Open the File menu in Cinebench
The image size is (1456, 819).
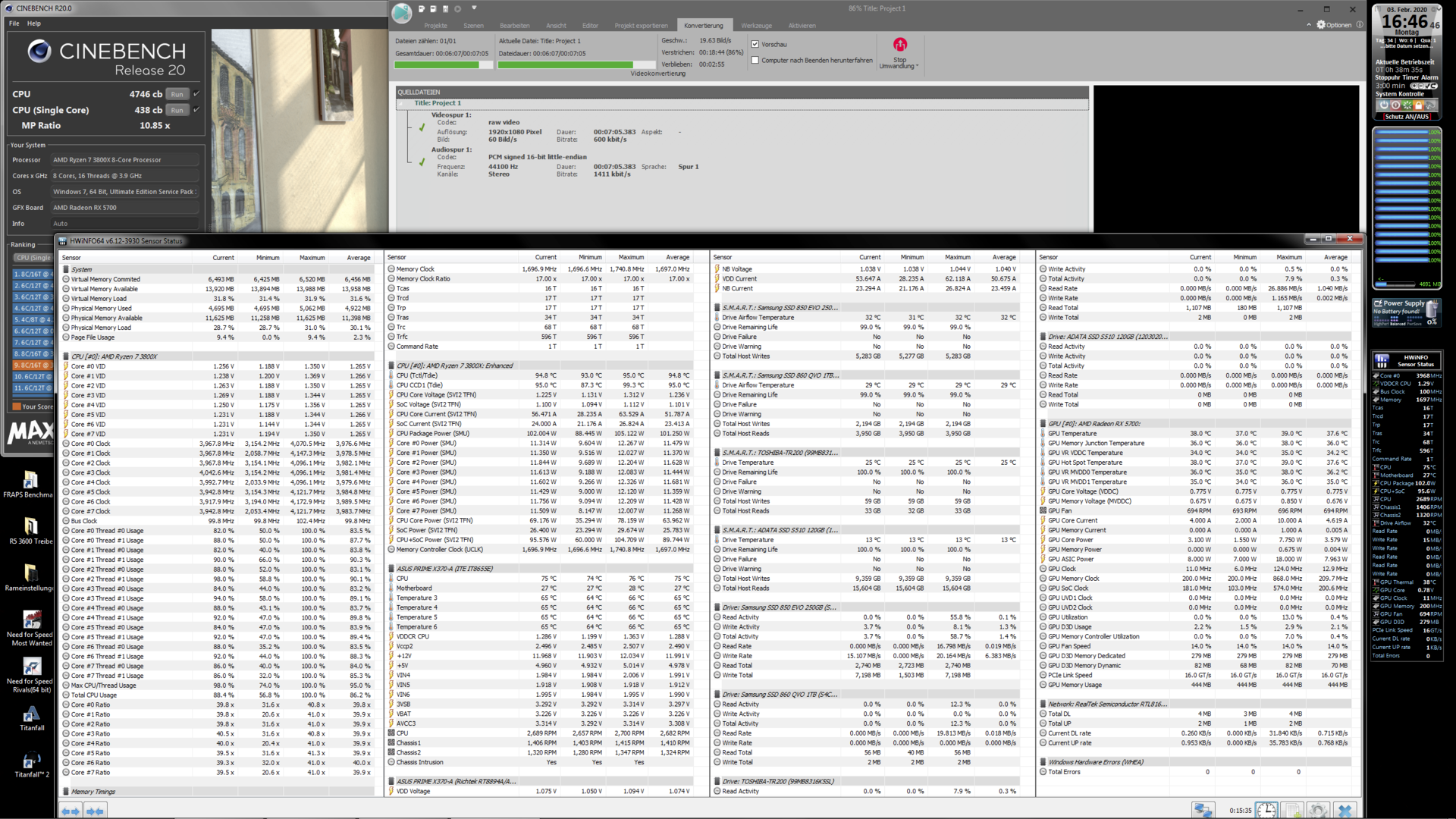tap(14, 24)
